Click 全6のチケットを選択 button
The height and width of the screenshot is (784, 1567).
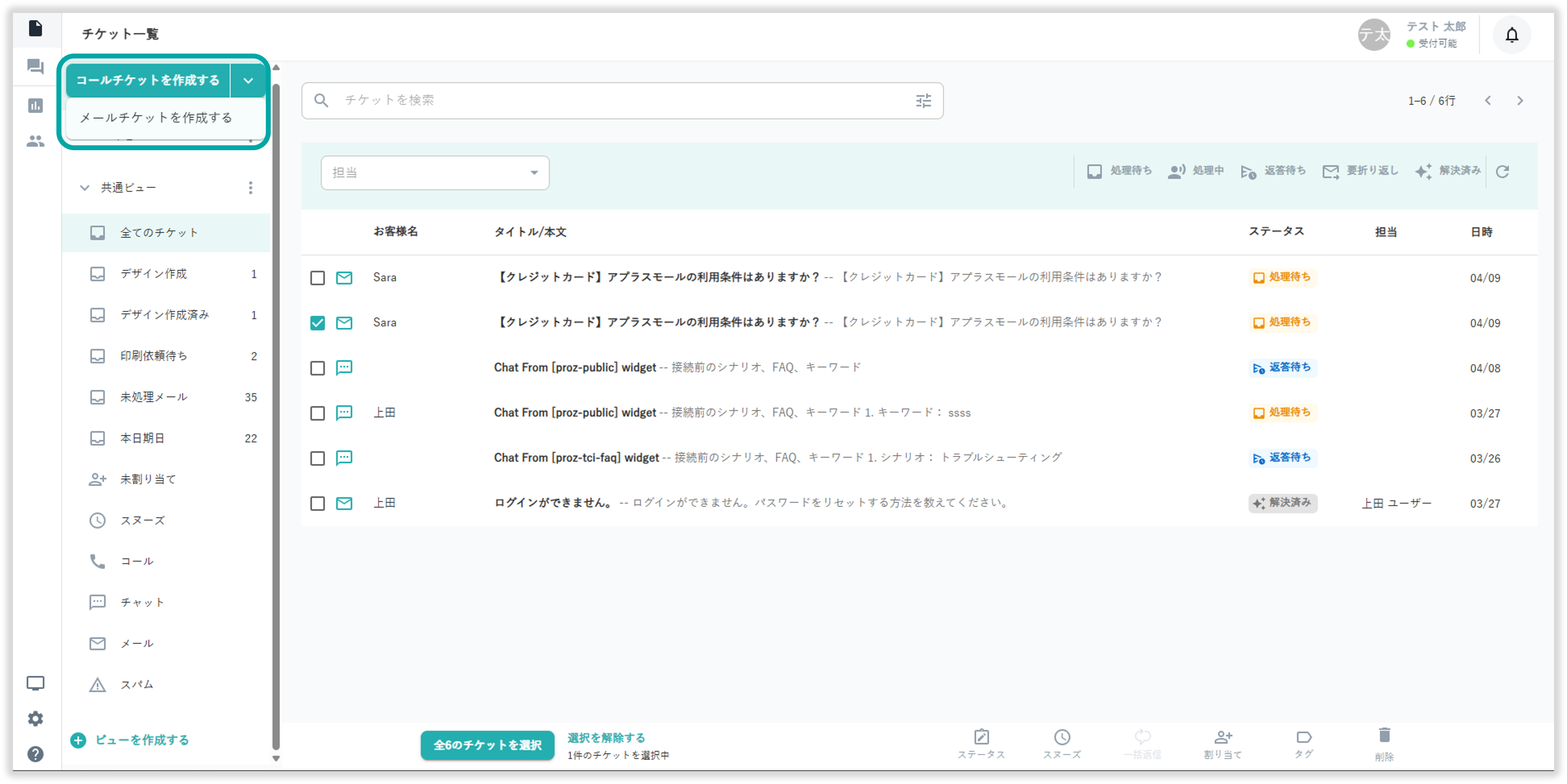[486, 745]
